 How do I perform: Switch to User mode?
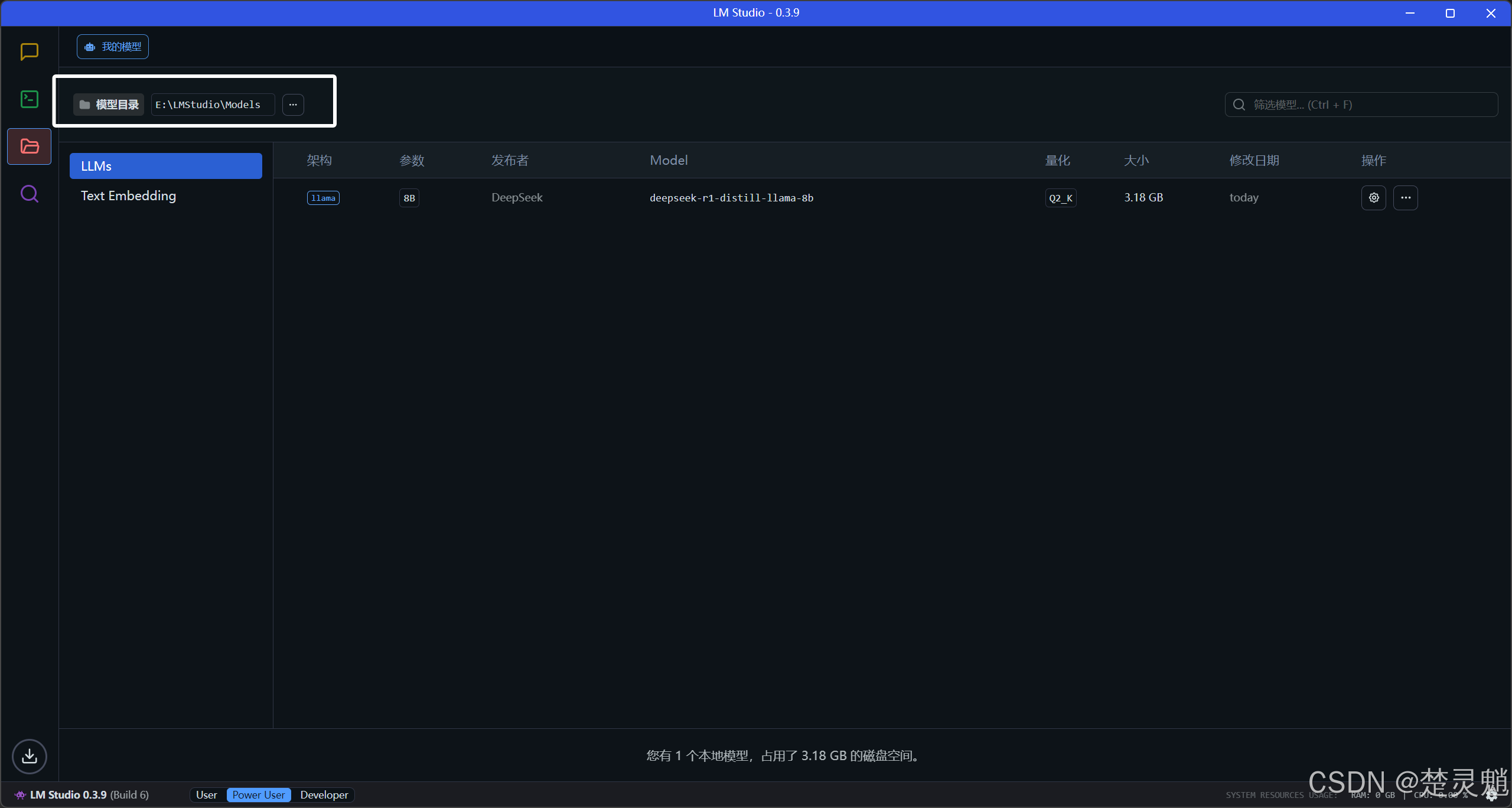pyautogui.click(x=207, y=795)
